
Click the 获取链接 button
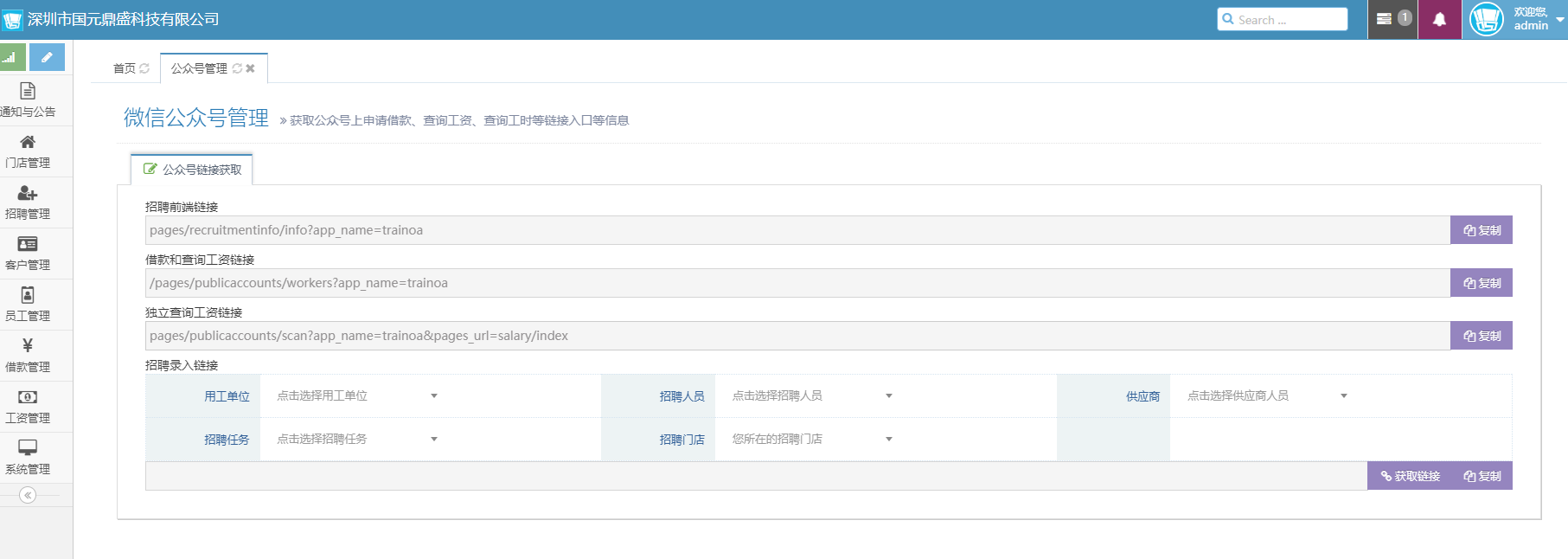point(1410,476)
